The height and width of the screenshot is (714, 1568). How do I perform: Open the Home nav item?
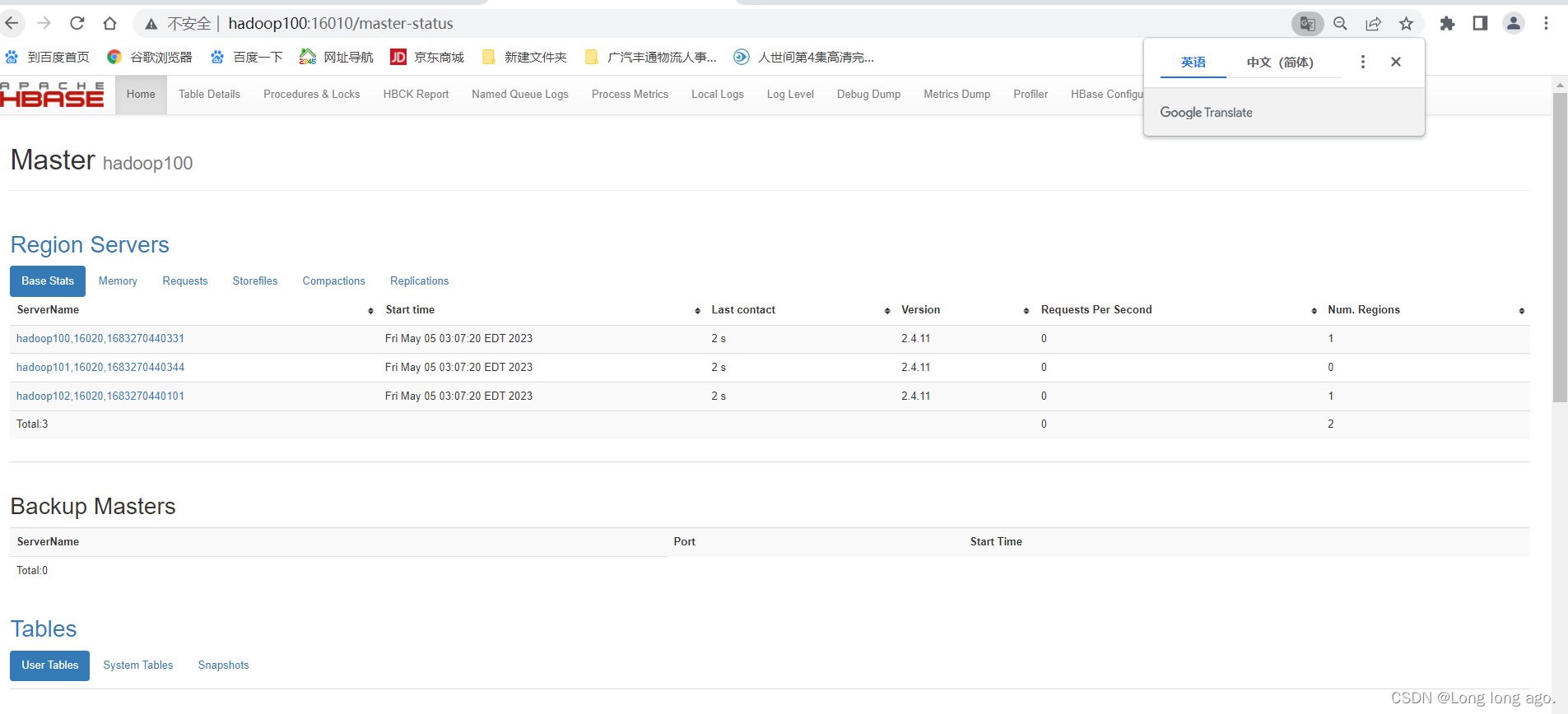click(141, 95)
